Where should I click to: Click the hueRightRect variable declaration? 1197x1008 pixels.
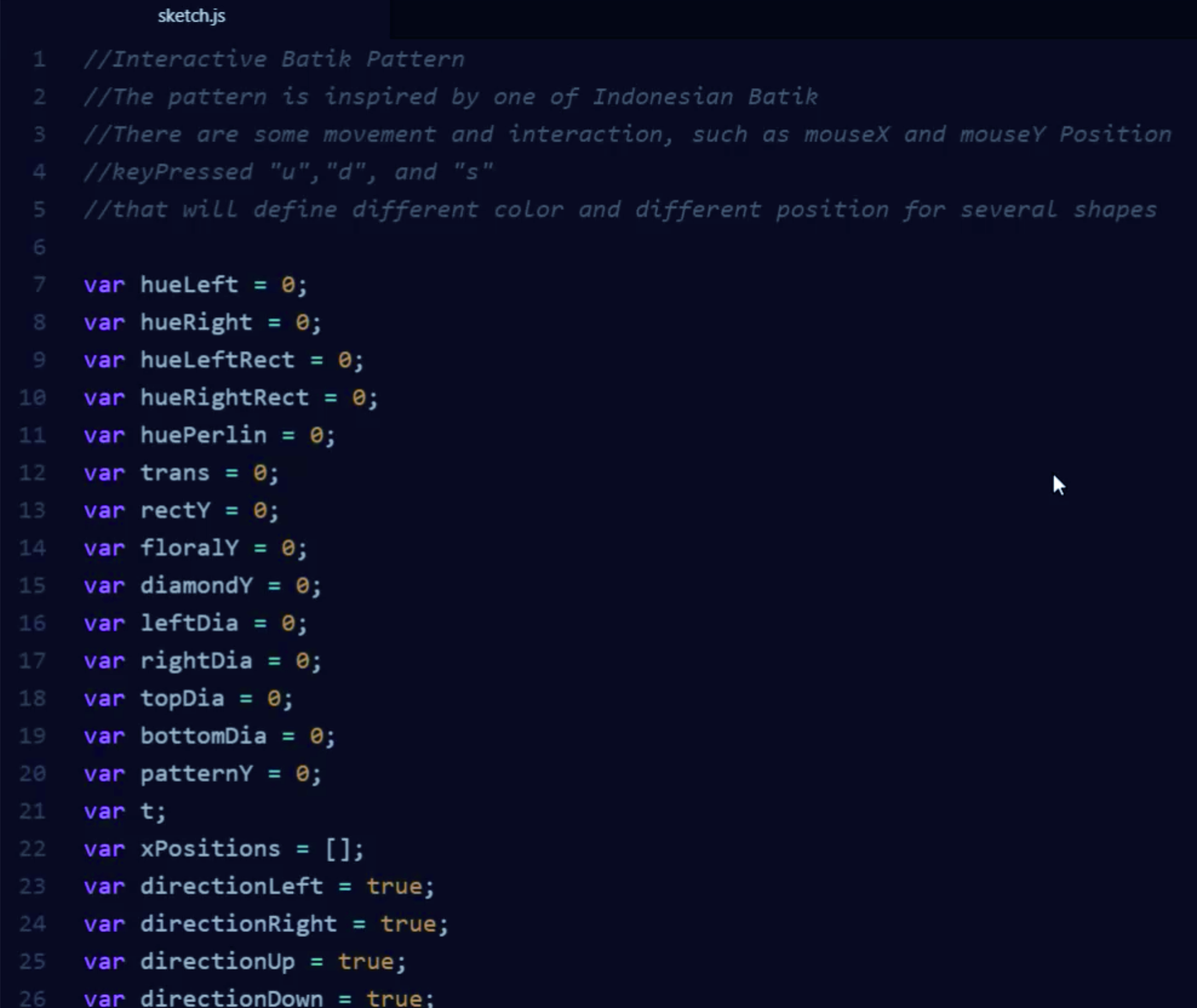pos(224,397)
